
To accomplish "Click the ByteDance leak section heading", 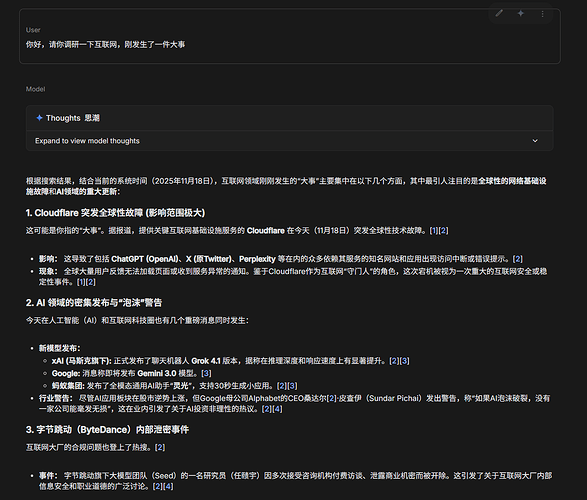I will pyautogui.click(x=107, y=430).
